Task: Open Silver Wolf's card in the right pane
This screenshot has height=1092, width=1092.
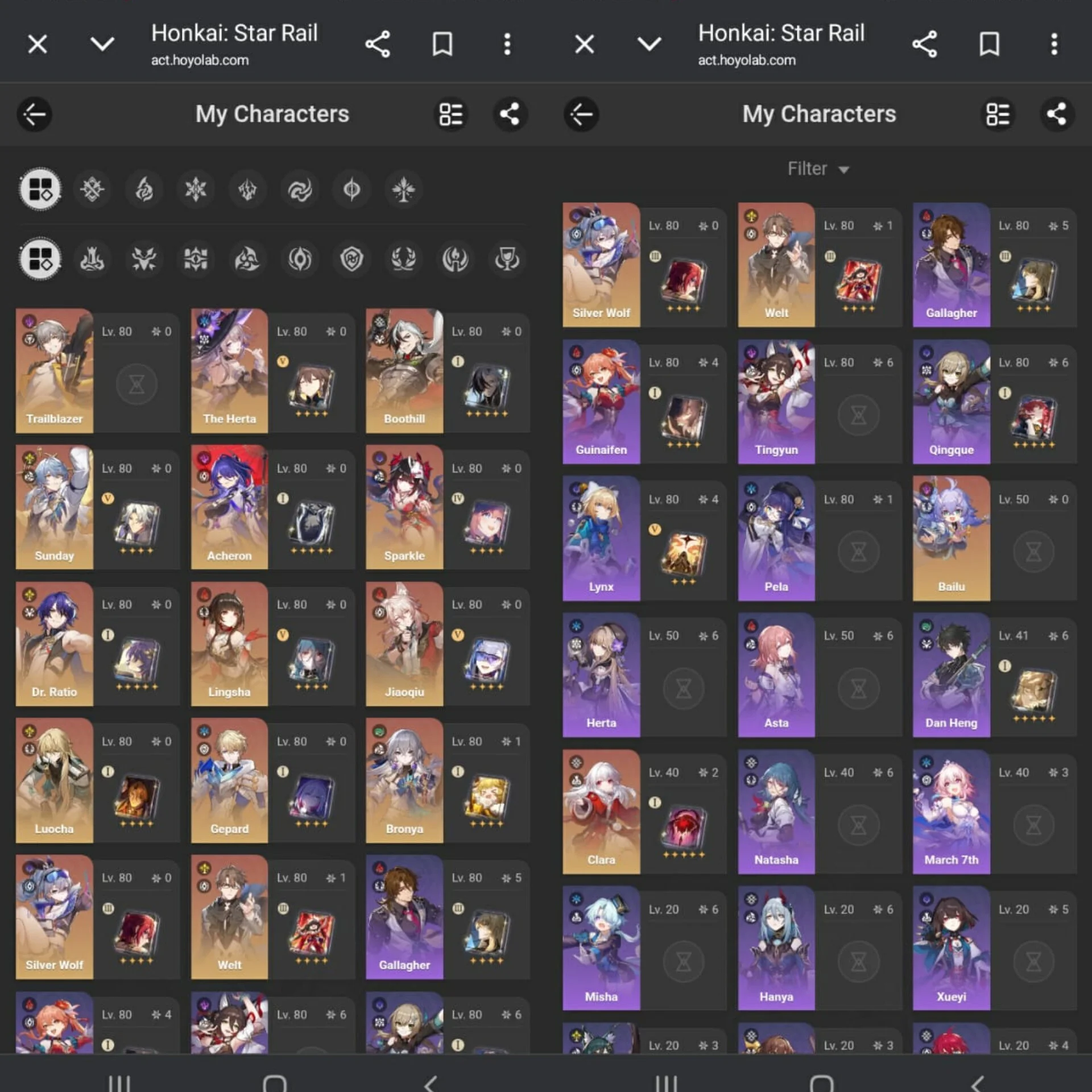Action: coord(645,265)
